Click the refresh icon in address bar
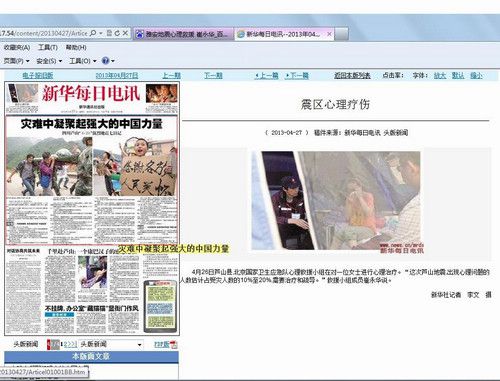 pyautogui.click(x=117, y=33)
